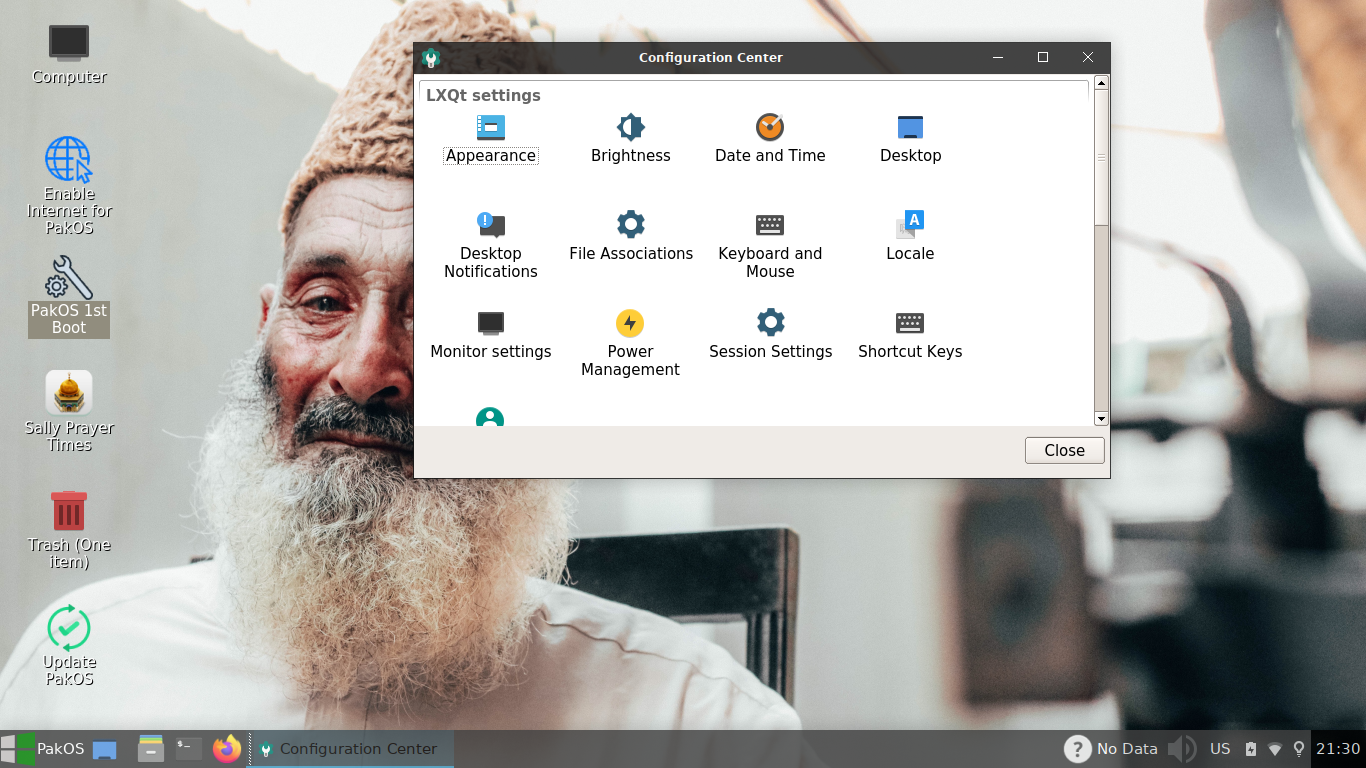This screenshot has height=768, width=1366.
Task: Open Power Management settings
Action: [630, 343]
